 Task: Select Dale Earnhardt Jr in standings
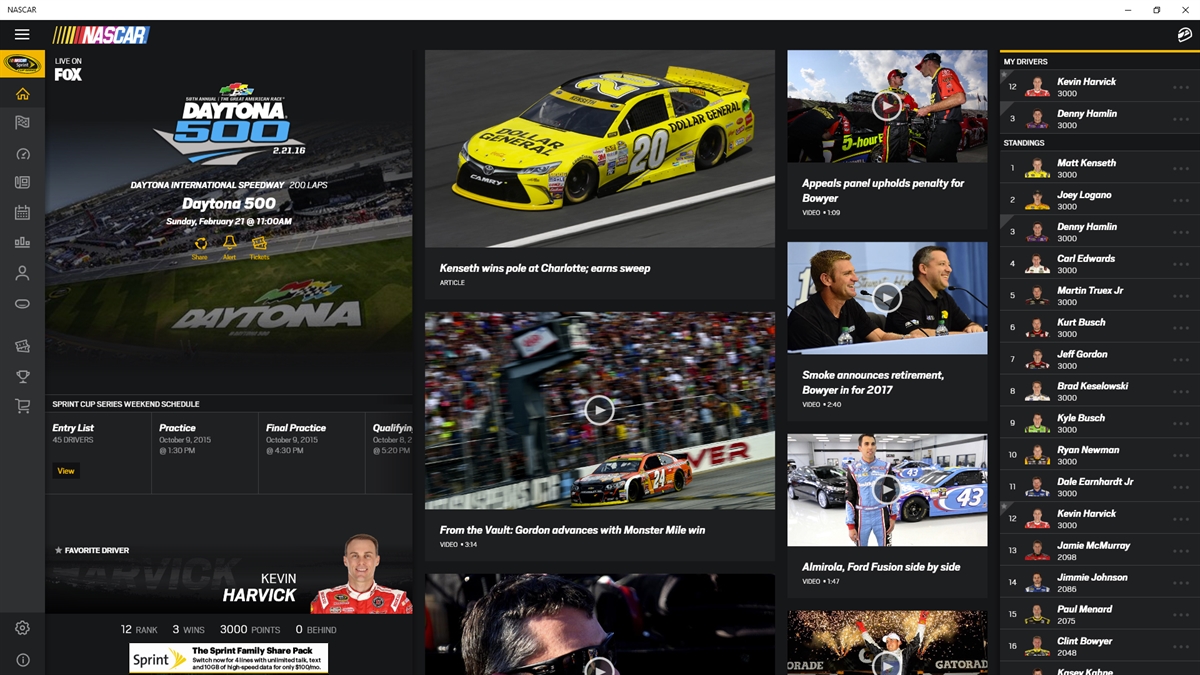click(x=1100, y=487)
